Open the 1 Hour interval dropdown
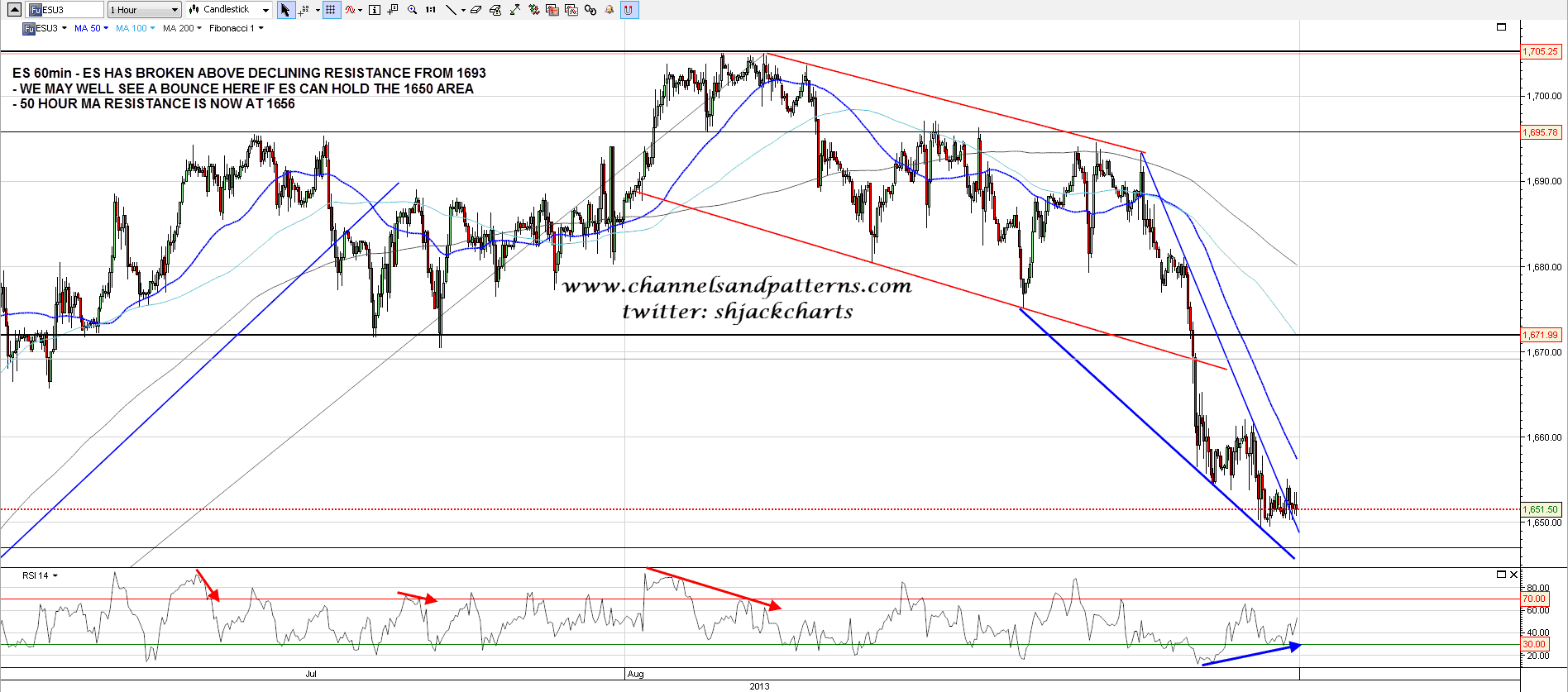Screen dimensions: 1568x692 tap(145, 10)
